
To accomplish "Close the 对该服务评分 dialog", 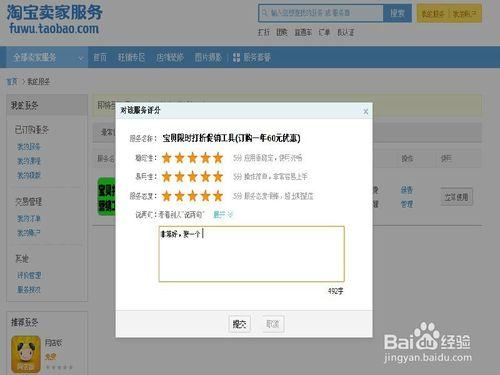I will (x=366, y=111).
